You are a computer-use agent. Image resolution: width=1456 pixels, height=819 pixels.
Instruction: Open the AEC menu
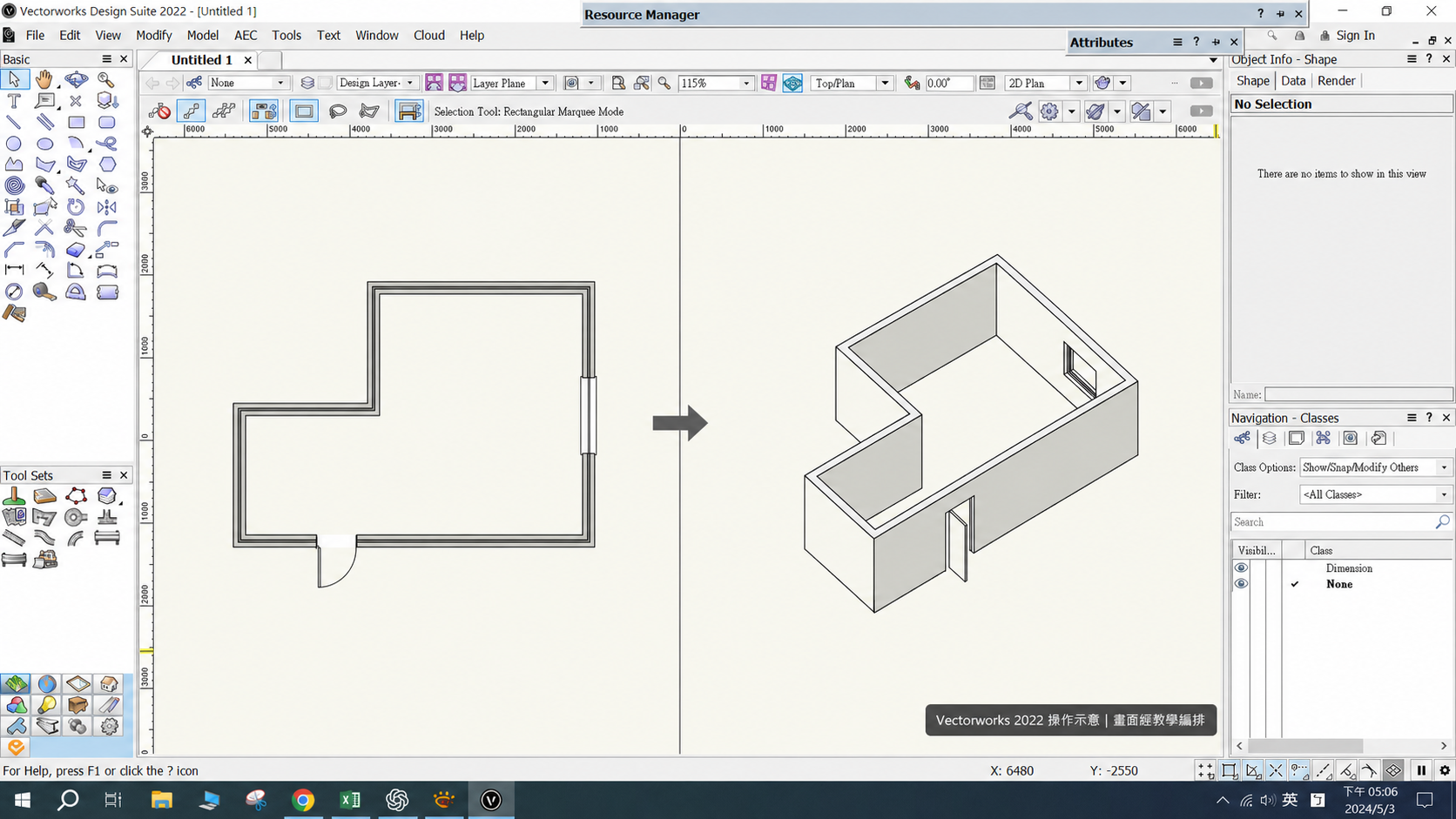246,36
